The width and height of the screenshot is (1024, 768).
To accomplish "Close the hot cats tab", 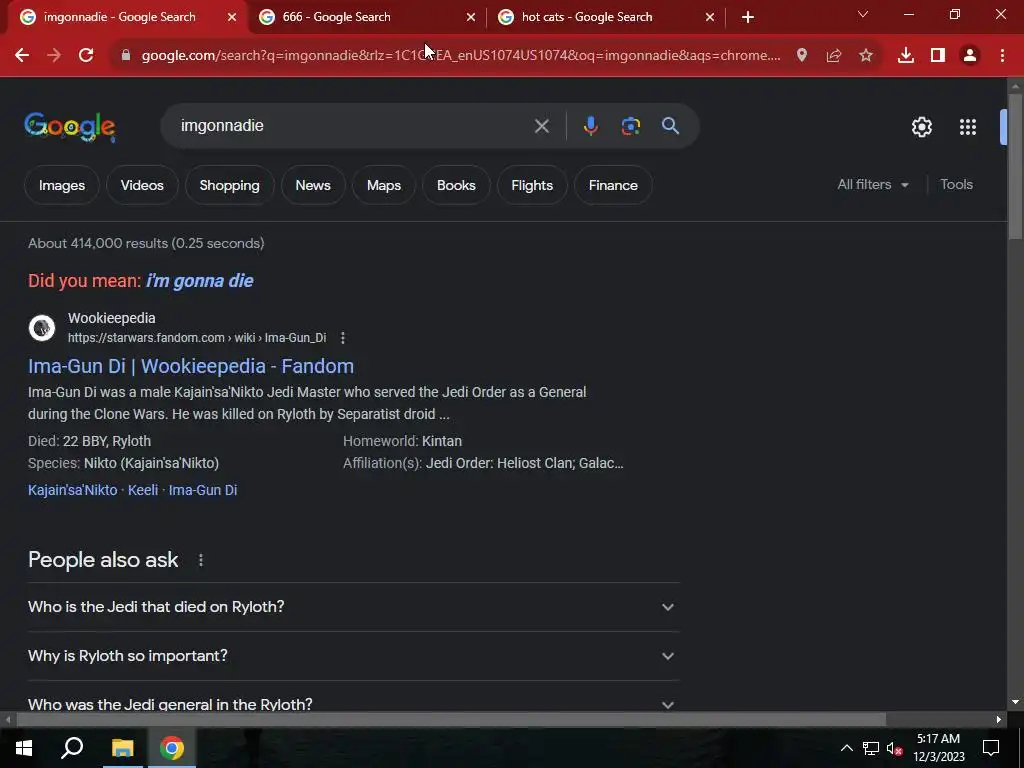I will coord(710,18).
